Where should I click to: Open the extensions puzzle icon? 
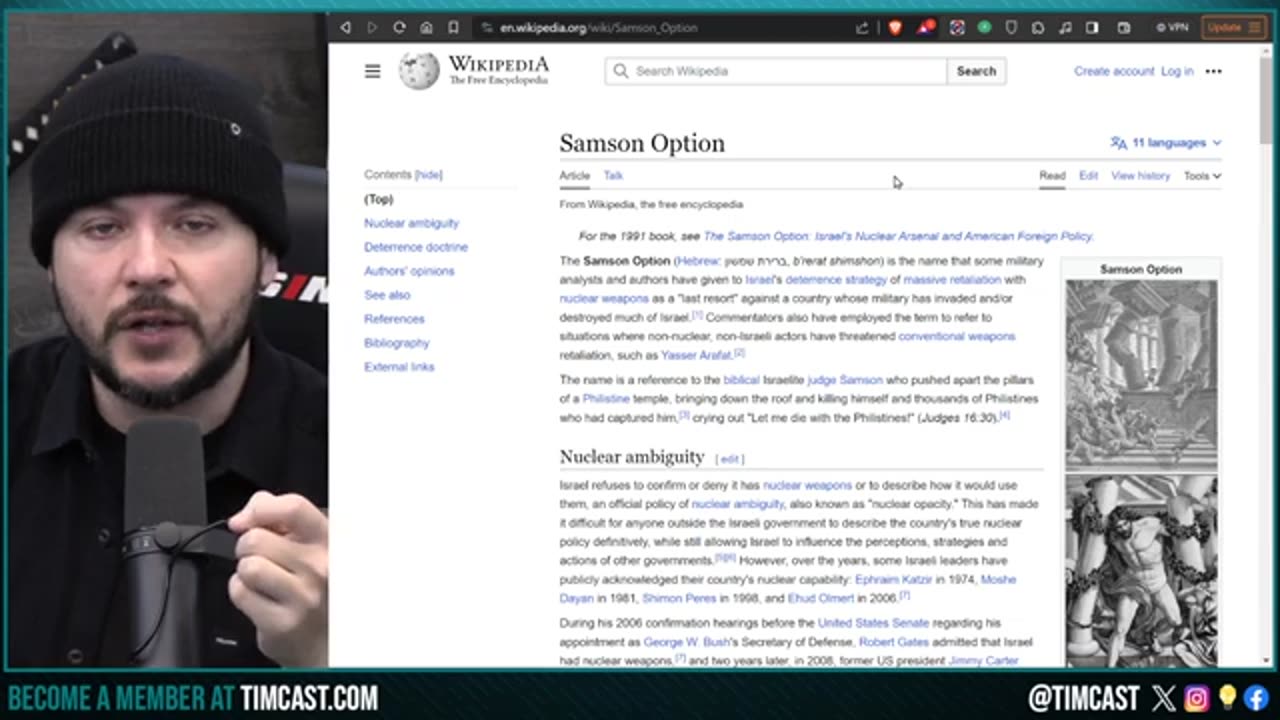click(x=1038, y=28)
